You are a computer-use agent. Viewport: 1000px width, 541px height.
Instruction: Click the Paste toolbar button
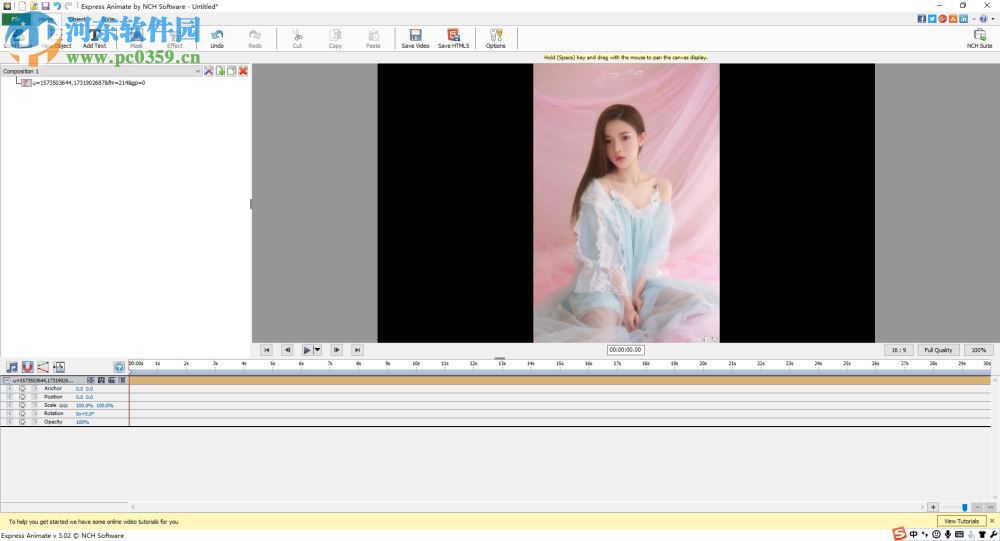tap(373, 38)
